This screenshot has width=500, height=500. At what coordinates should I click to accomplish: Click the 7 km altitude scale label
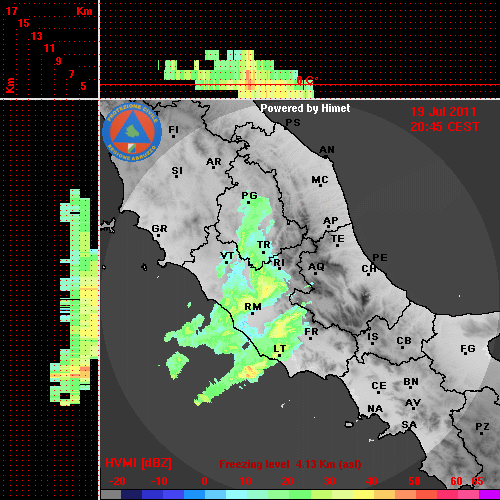click(71, 74)
